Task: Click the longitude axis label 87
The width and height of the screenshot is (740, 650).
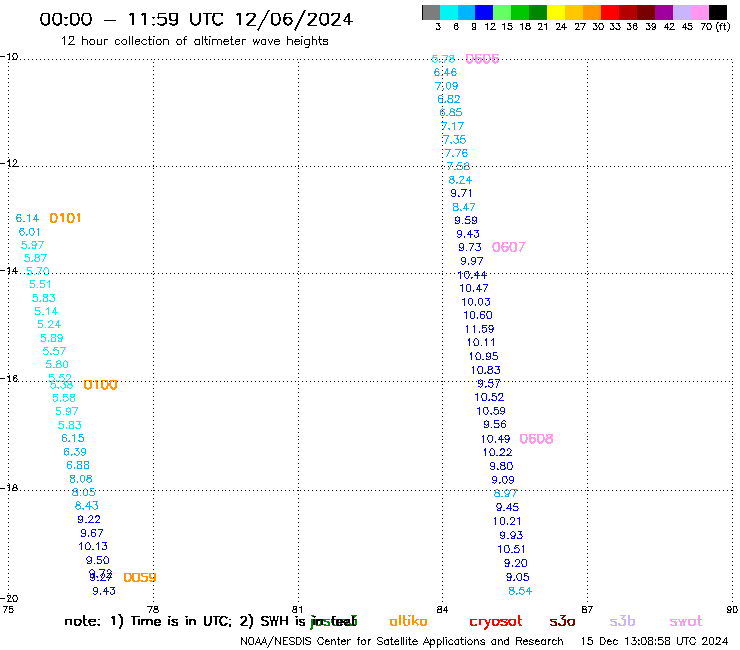Action: click(587, 609)
